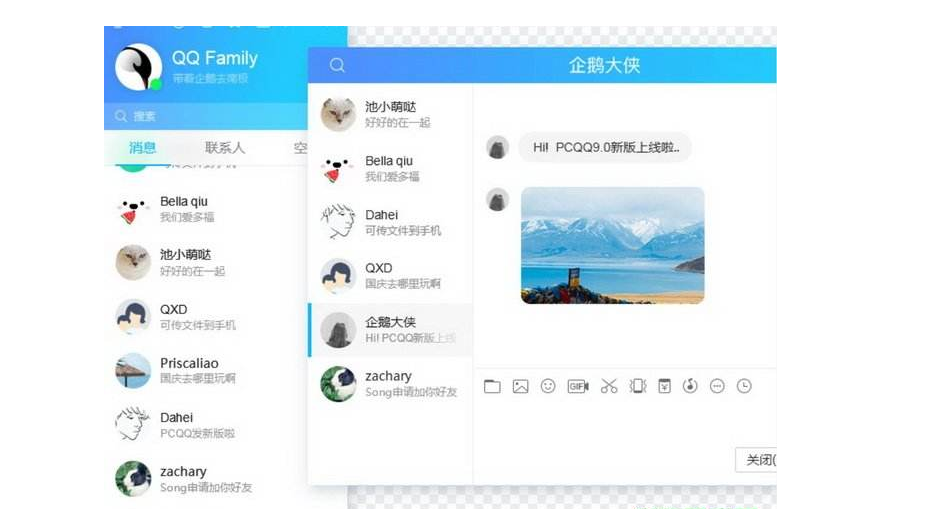Viewport: 927px width, 509px height.
Task: Open the emoji smiley picker
Action: coord(548,386)
